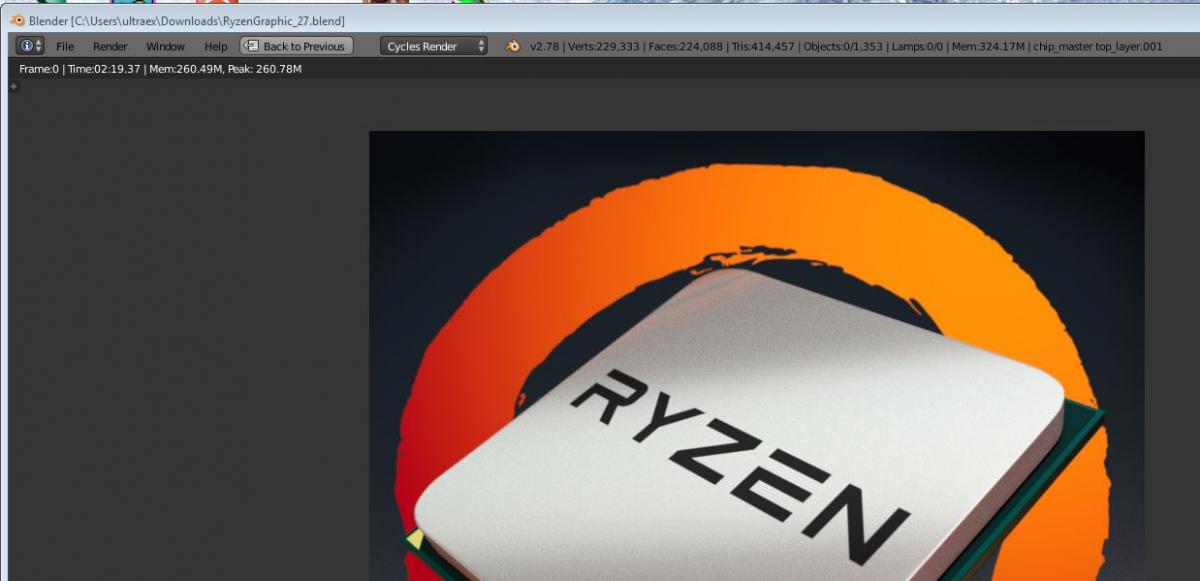Click the Blender icon in the title bar

tap(18, 21)
